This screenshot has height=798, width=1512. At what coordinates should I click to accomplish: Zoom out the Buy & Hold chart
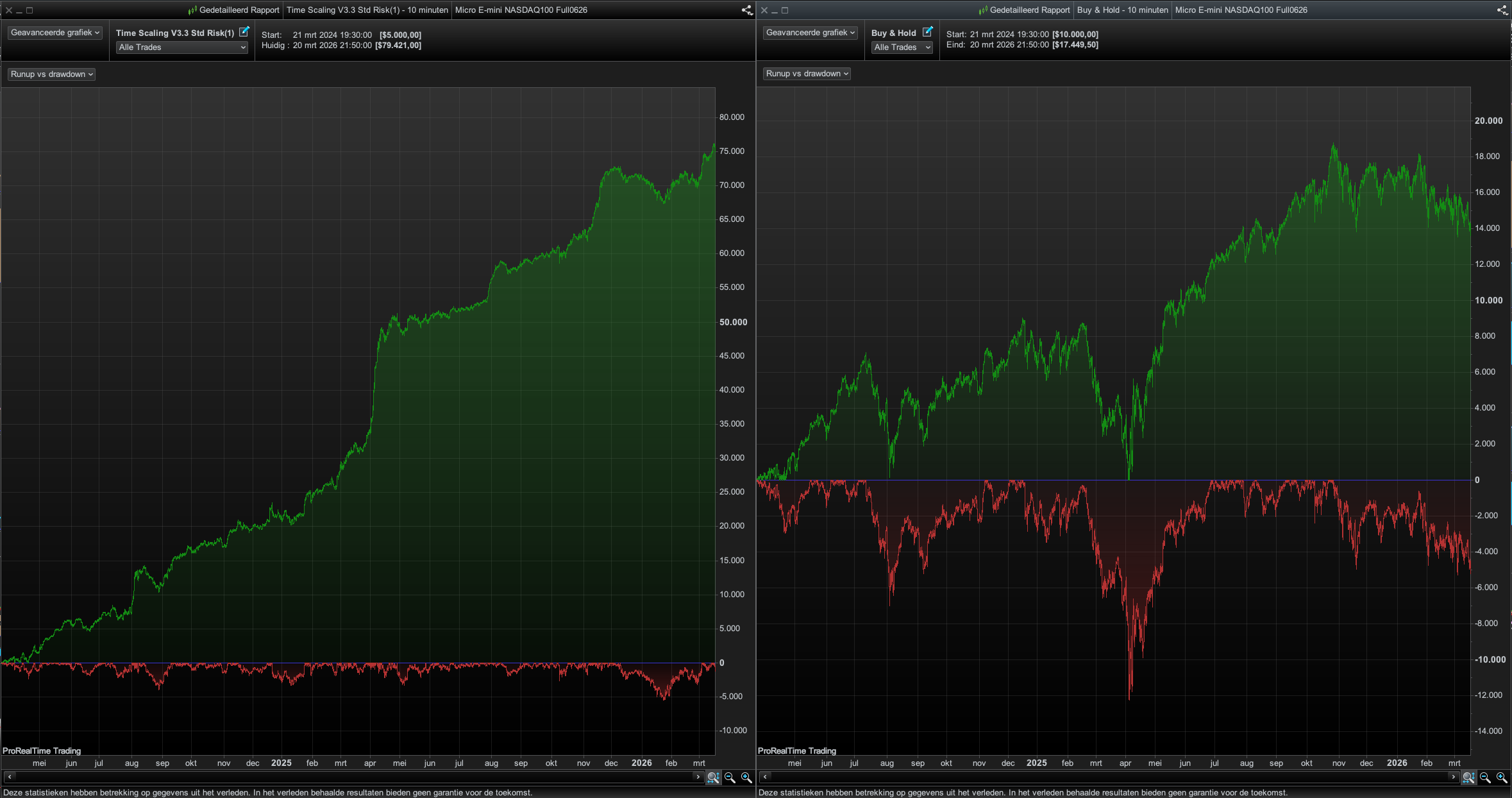click(1485, 777)
